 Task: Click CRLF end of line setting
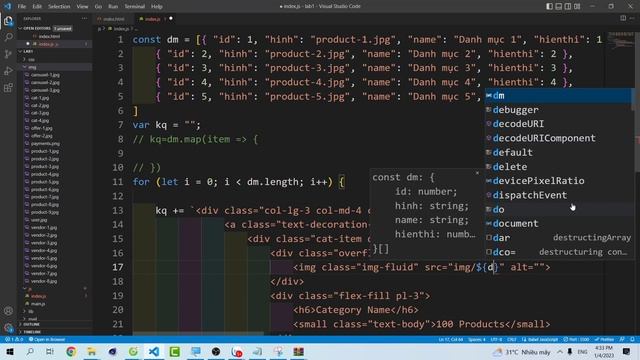point(512,339)
